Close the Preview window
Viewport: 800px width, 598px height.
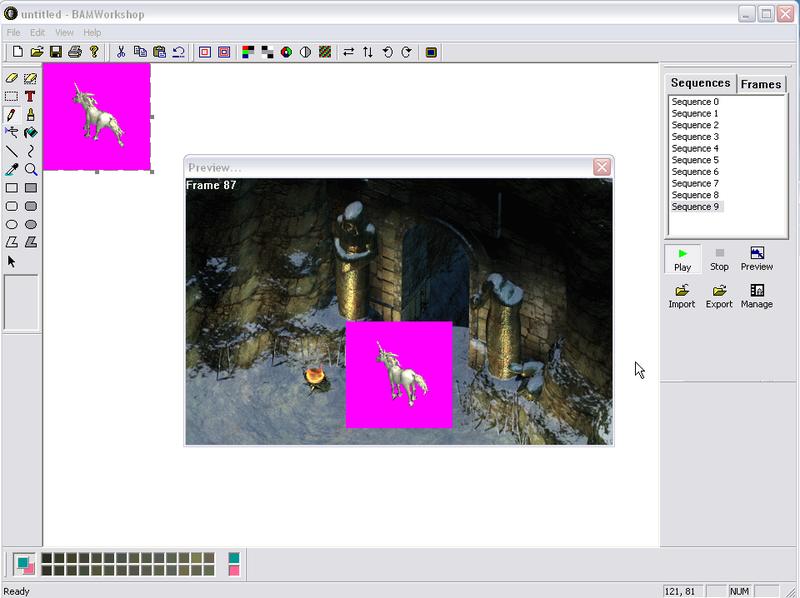coord(602,167)
